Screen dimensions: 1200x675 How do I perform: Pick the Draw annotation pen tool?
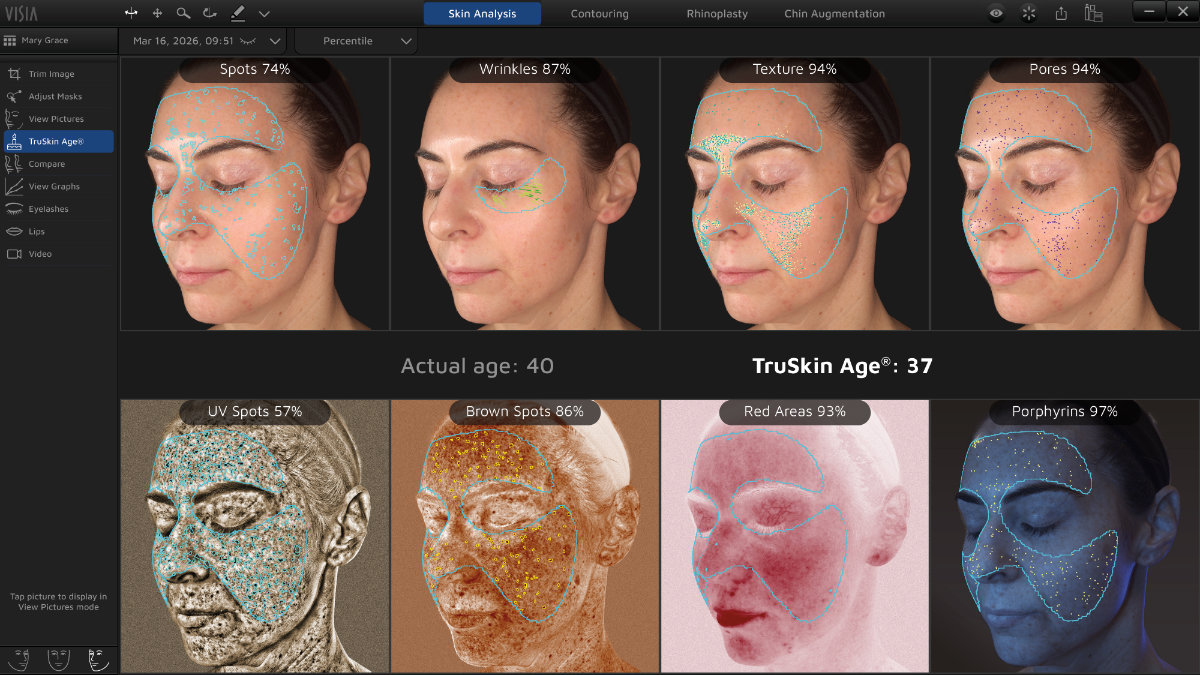[238, 14]
